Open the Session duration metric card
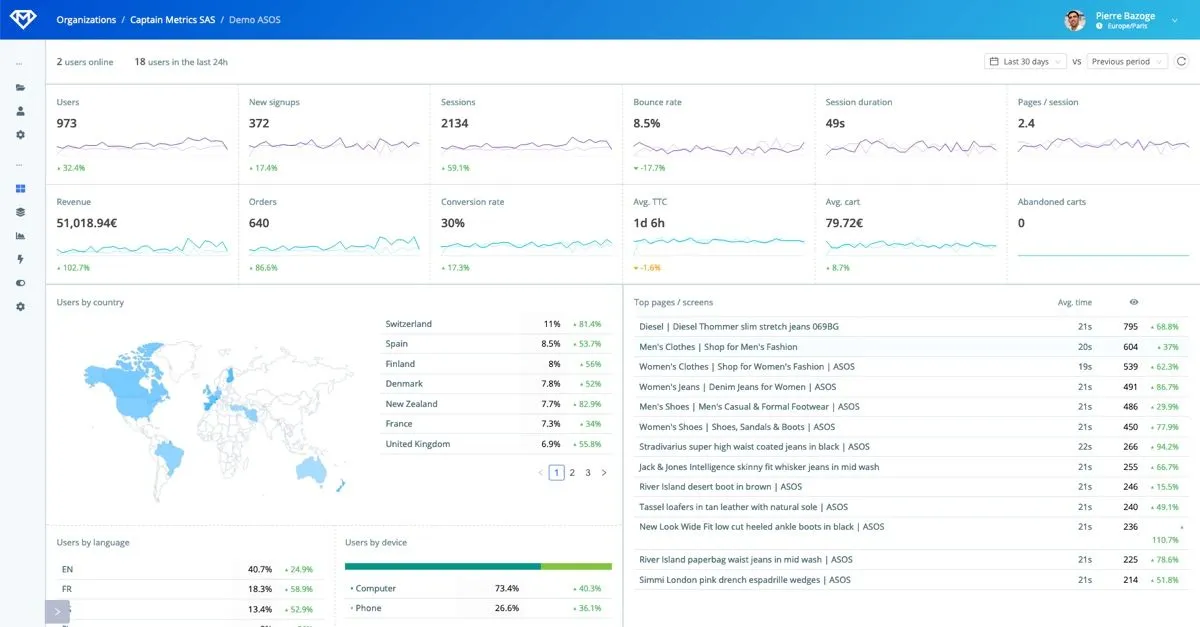 (x=910, y=135)
